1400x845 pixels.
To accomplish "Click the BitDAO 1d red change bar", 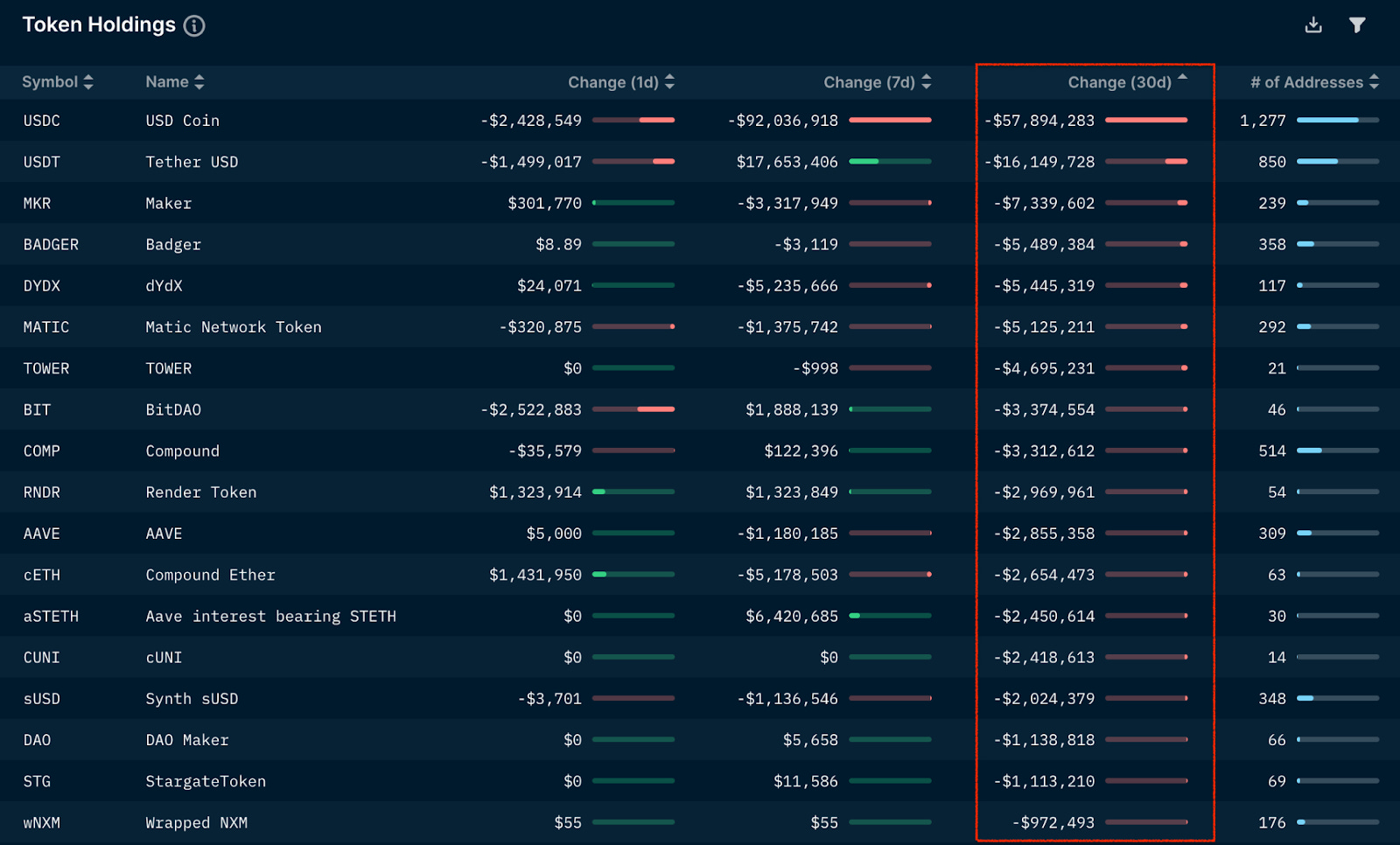I will pyautogui.click(x=656, y=409).
